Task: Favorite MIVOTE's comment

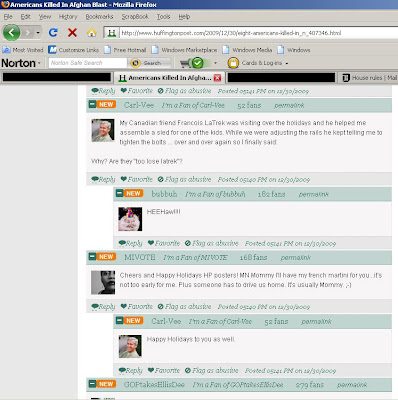Action: click(136, 306)
